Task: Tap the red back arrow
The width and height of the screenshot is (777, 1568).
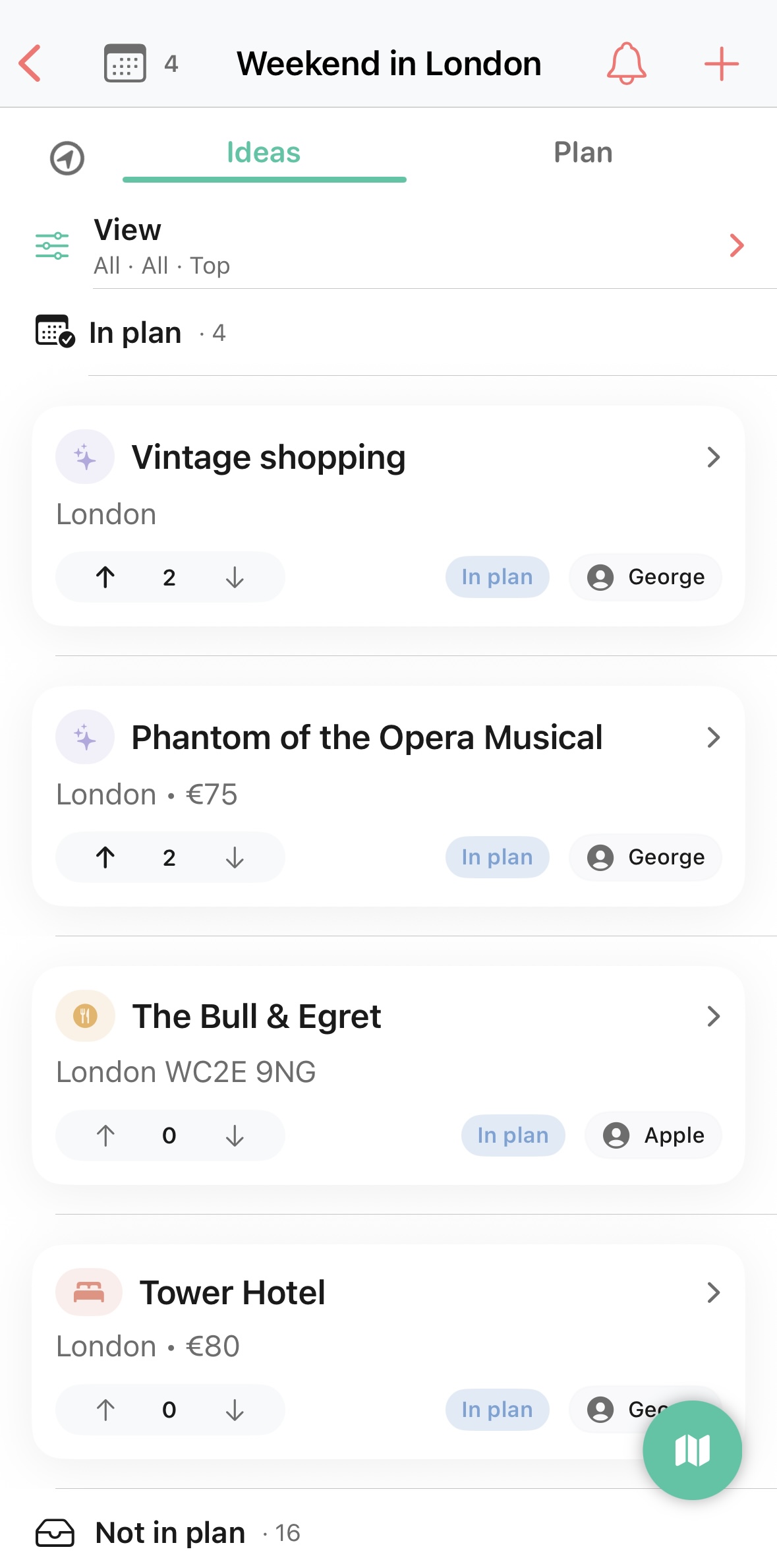Action: pyautogui.click(x=30, y=64)
